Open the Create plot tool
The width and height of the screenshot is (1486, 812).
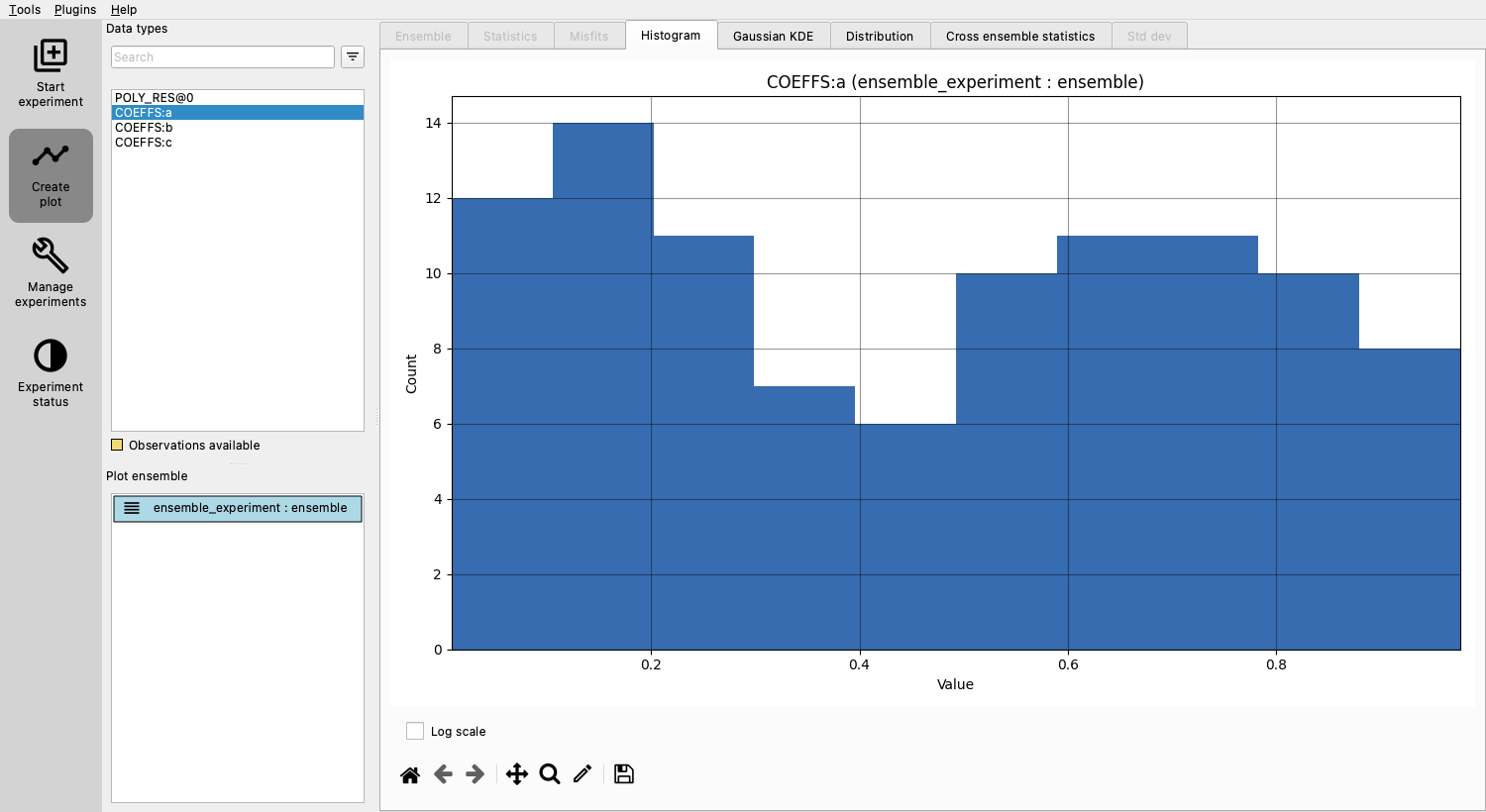point(51,175)
